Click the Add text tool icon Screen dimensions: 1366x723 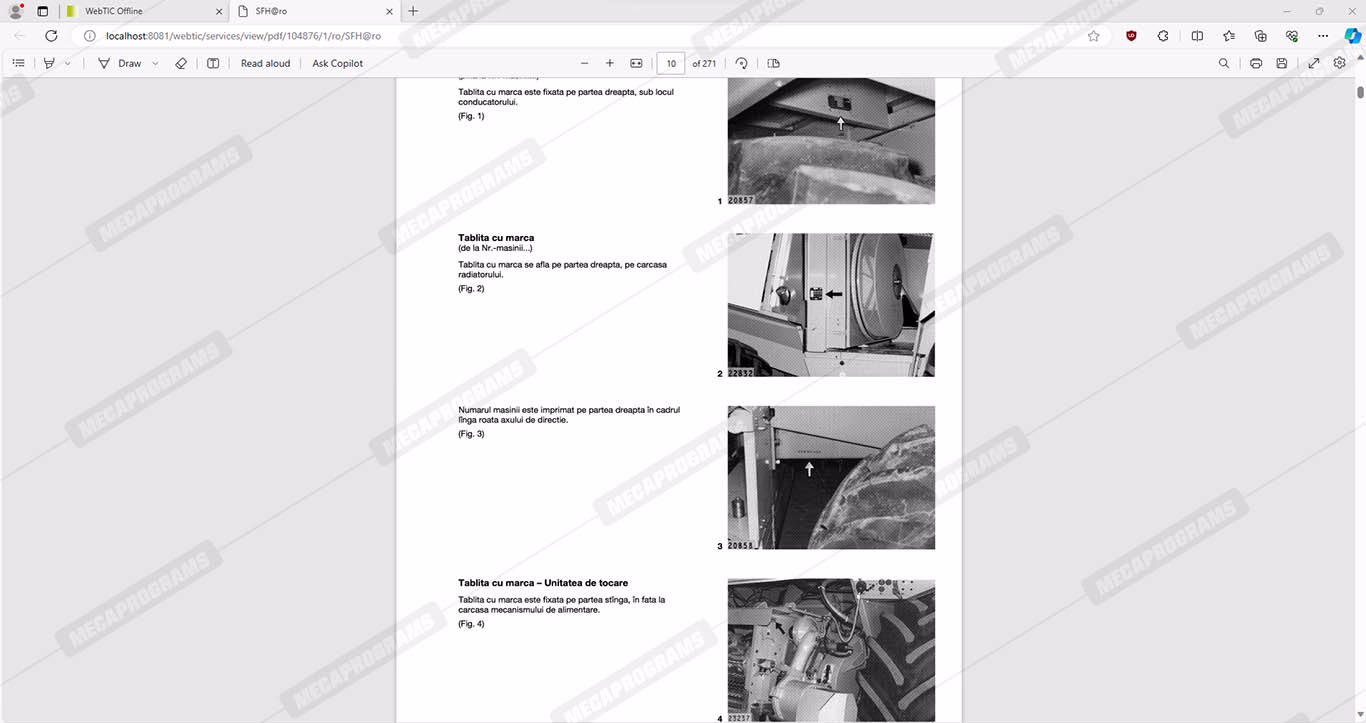pyautogui.click(x=213, y=63)
